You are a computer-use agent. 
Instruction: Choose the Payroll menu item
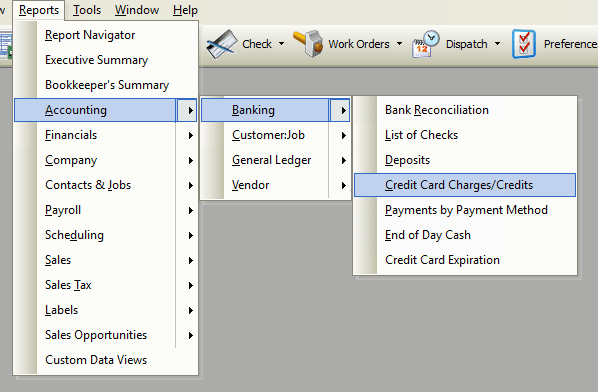[105, 210]
